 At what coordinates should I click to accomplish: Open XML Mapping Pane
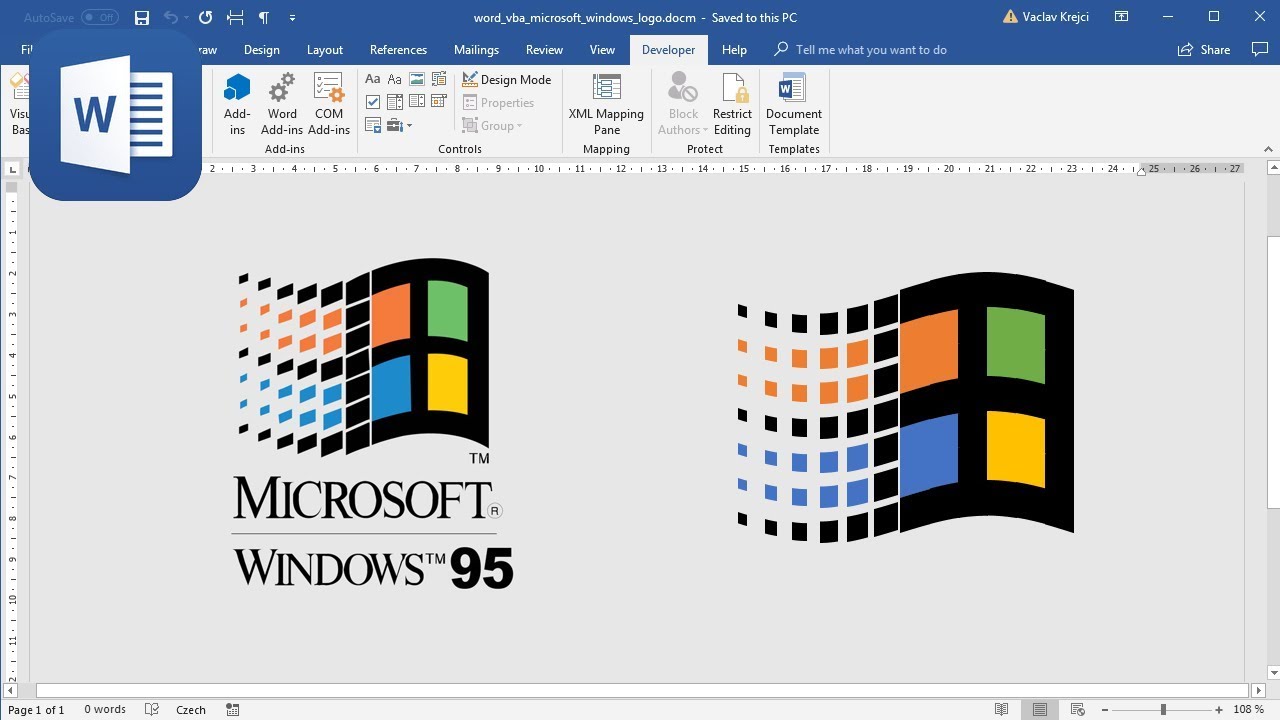606,104
